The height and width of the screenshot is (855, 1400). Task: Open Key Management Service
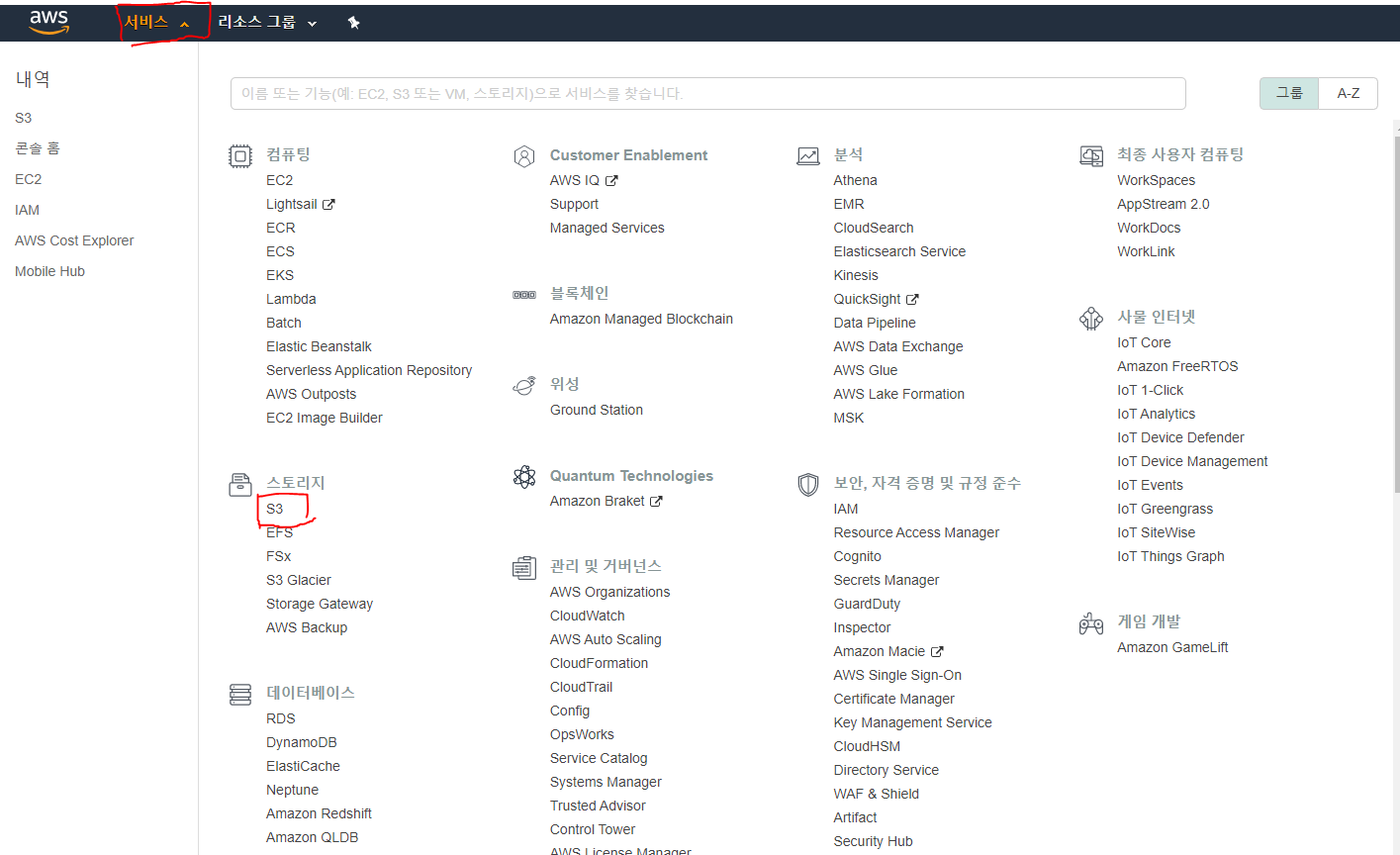pyautogui.click(x=913, y=722)
